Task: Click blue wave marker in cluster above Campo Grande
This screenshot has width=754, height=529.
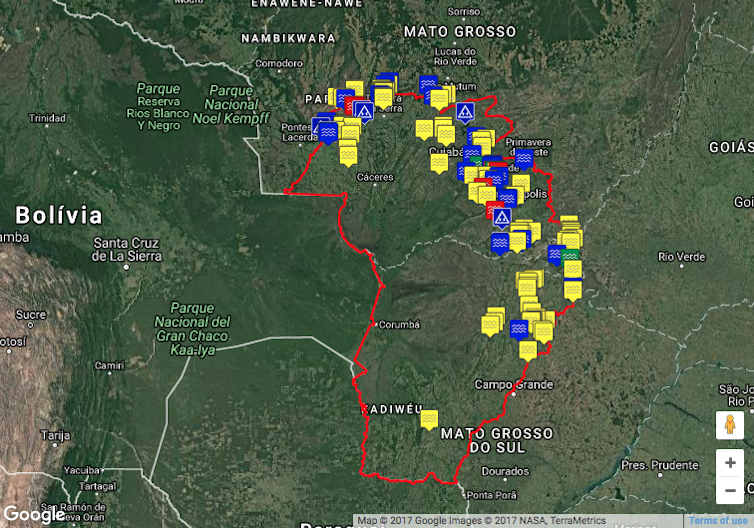Action: tap(519, 328)
